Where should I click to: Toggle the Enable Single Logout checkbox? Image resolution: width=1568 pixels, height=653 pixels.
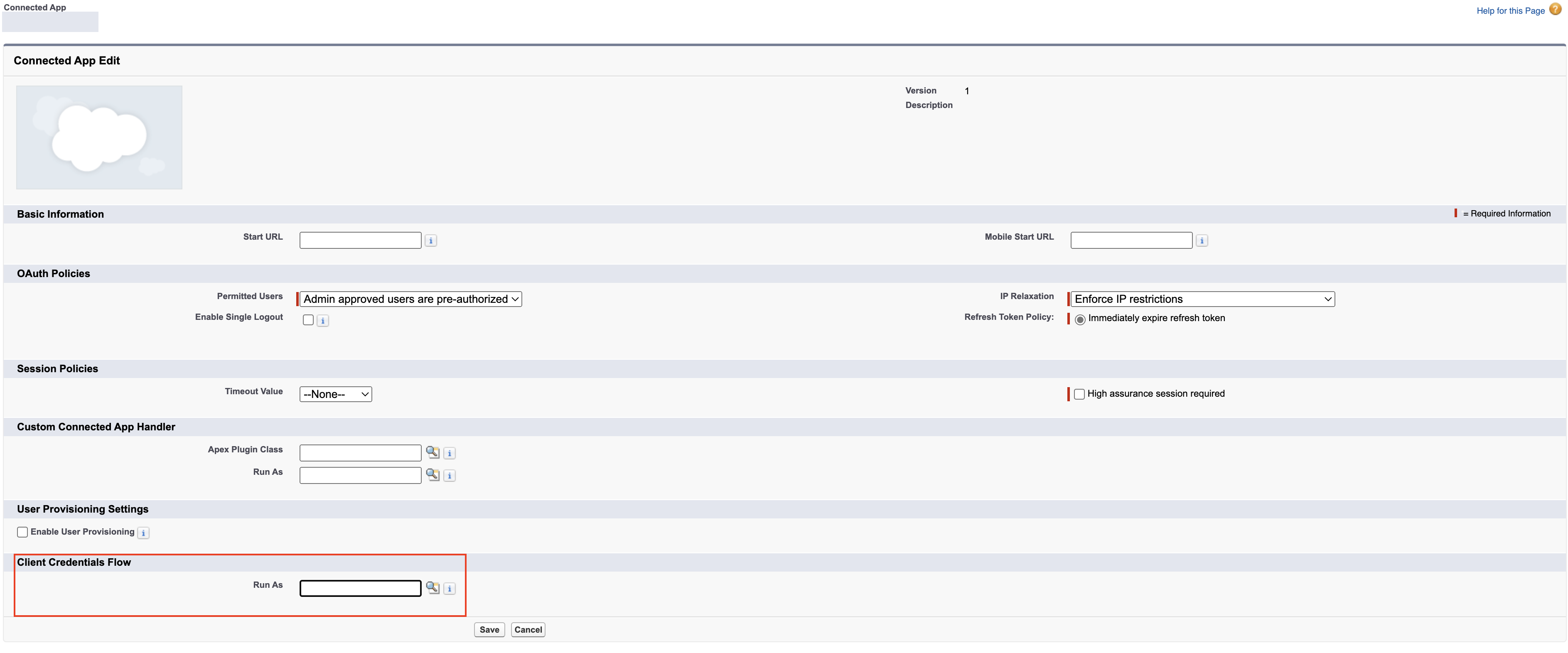(x=308, y=320)
